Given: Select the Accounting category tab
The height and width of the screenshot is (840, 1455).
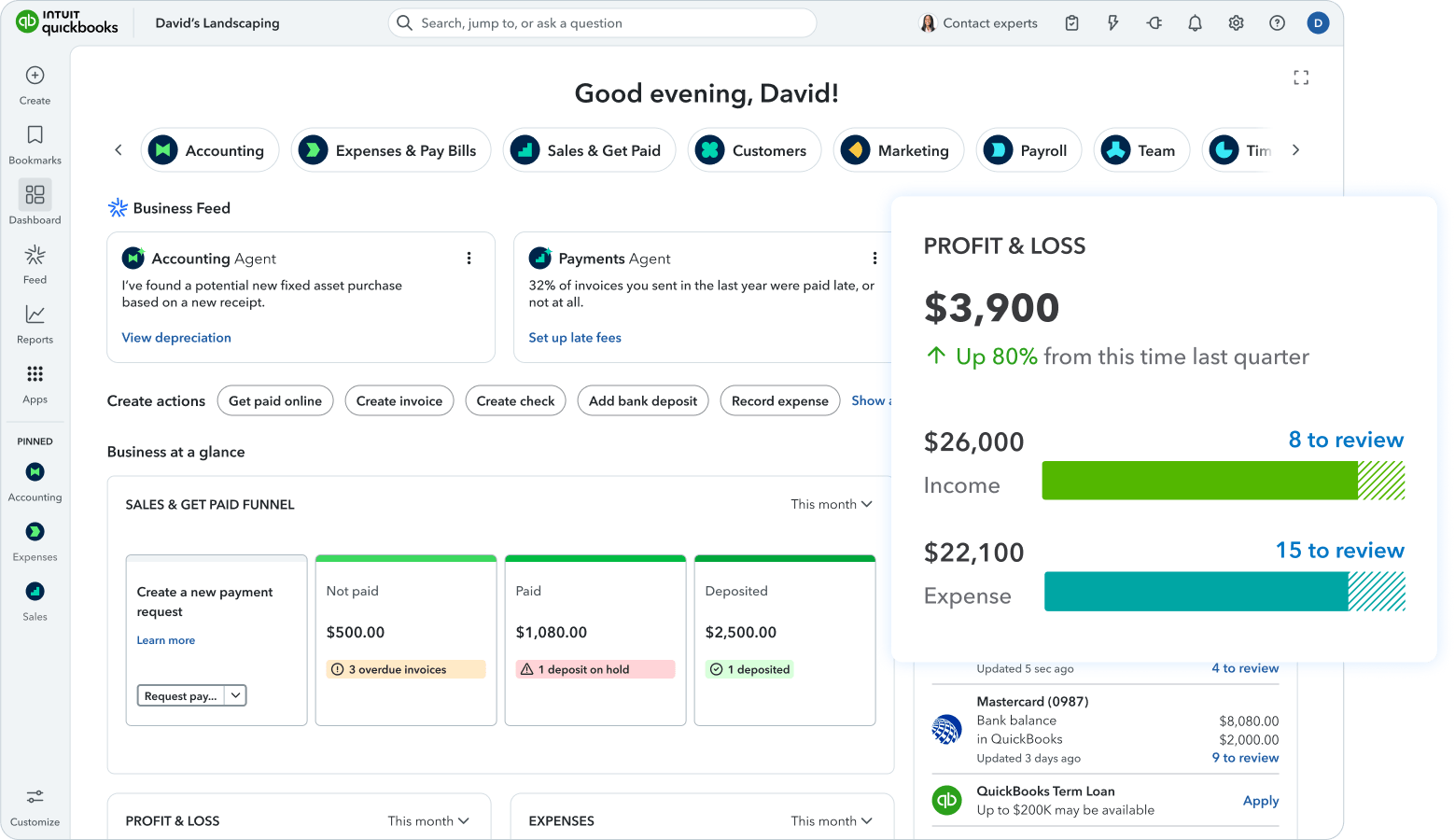Looking at the screenshot, I should [210, 150].
